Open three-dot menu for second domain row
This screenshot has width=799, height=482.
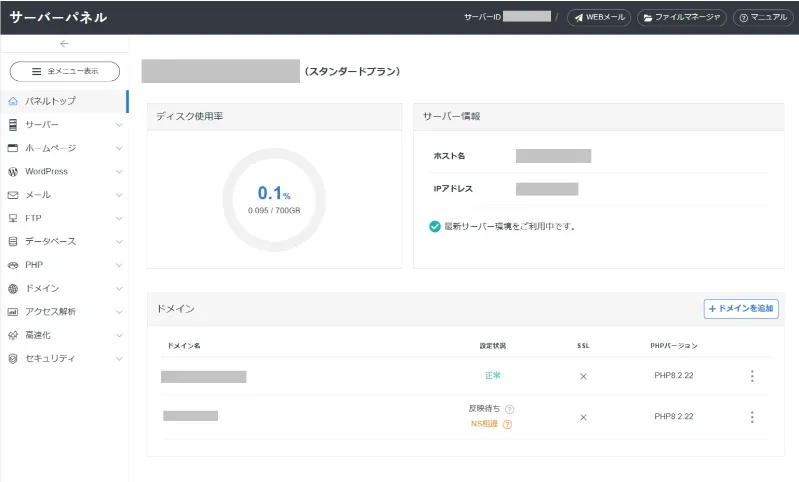(x=752, y=417)
